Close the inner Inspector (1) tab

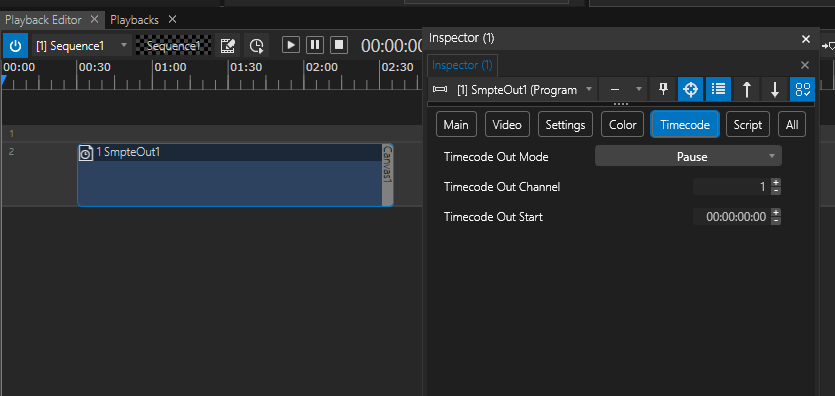(x=805, y=65)
